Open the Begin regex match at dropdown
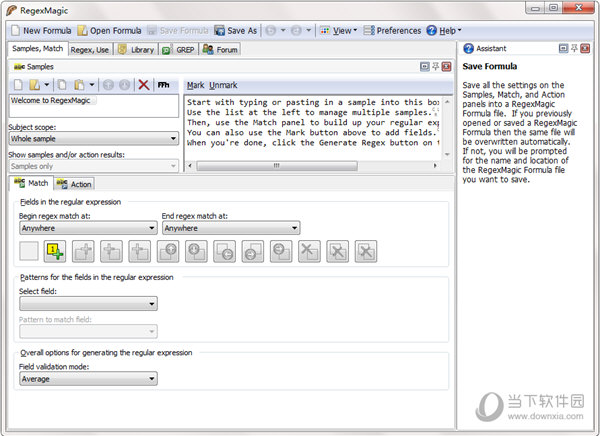Screen dimensions: 600x436 pos(88,228)
